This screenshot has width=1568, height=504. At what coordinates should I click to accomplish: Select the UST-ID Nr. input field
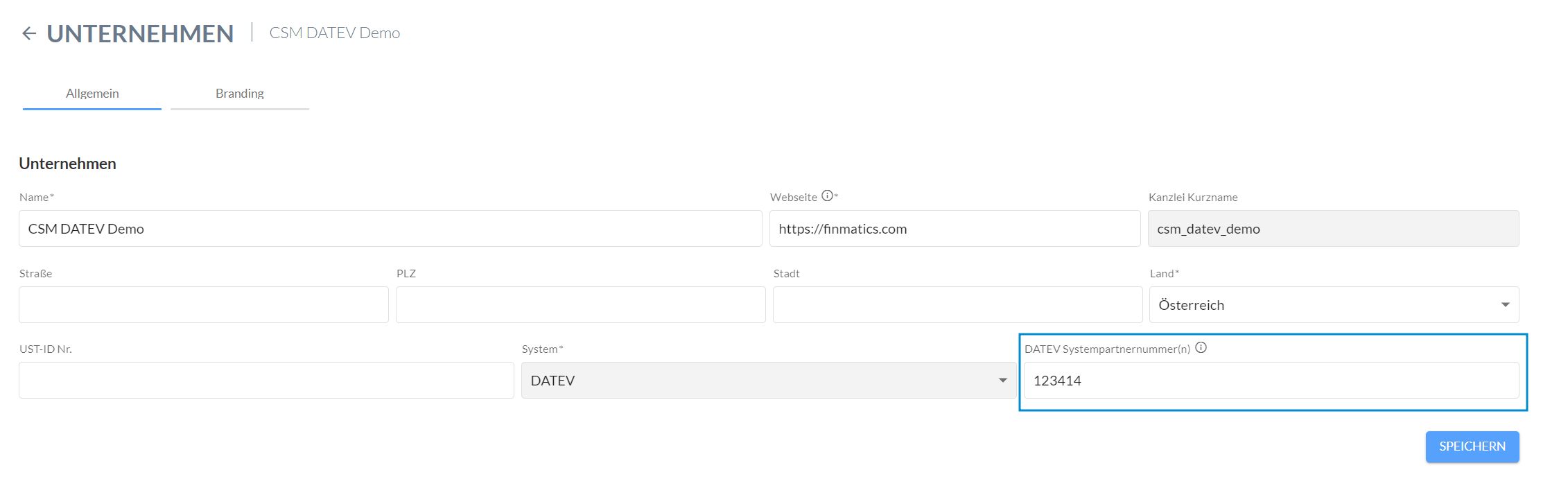266,381
